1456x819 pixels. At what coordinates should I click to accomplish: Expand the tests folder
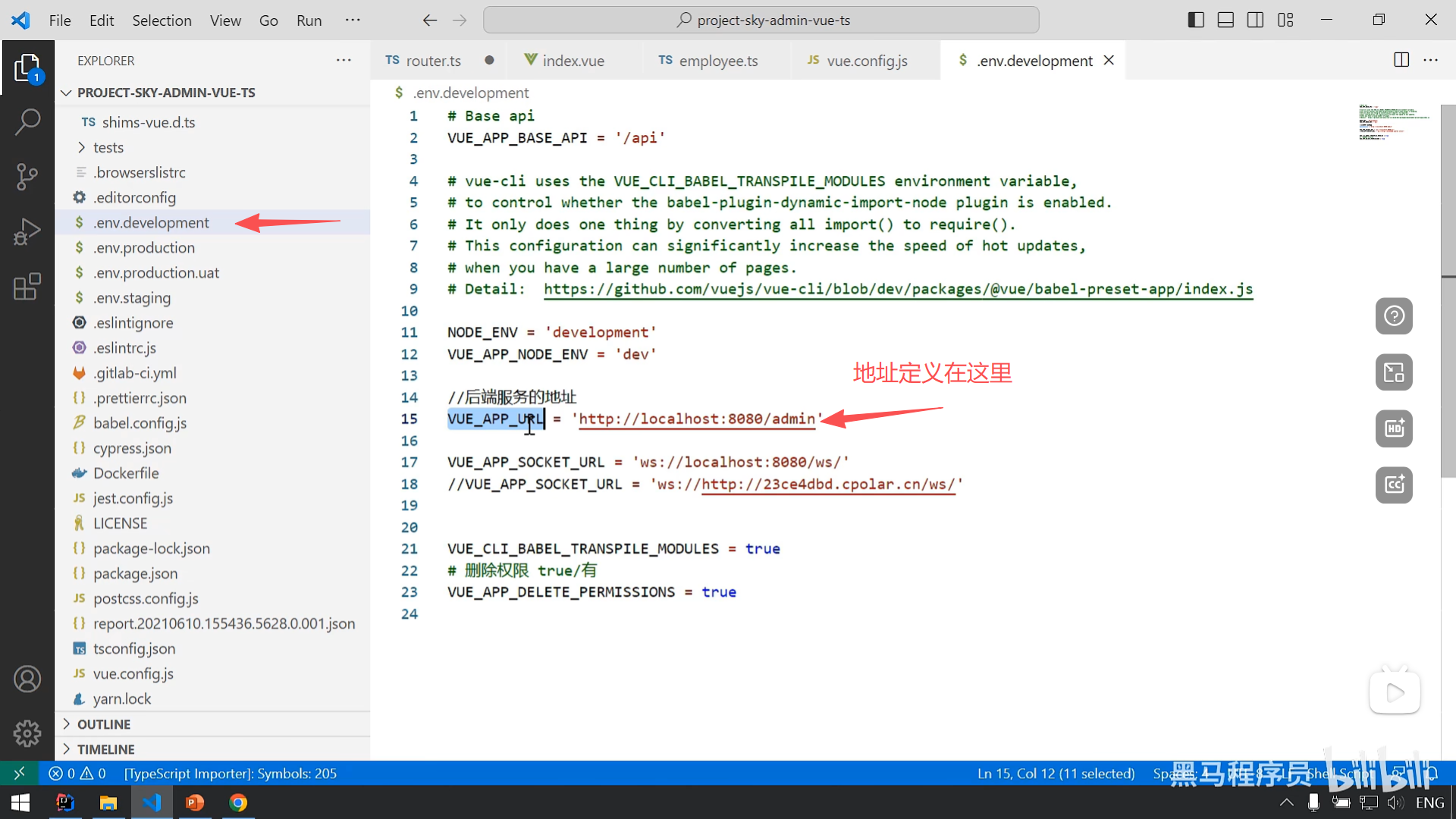pos(108,147)
